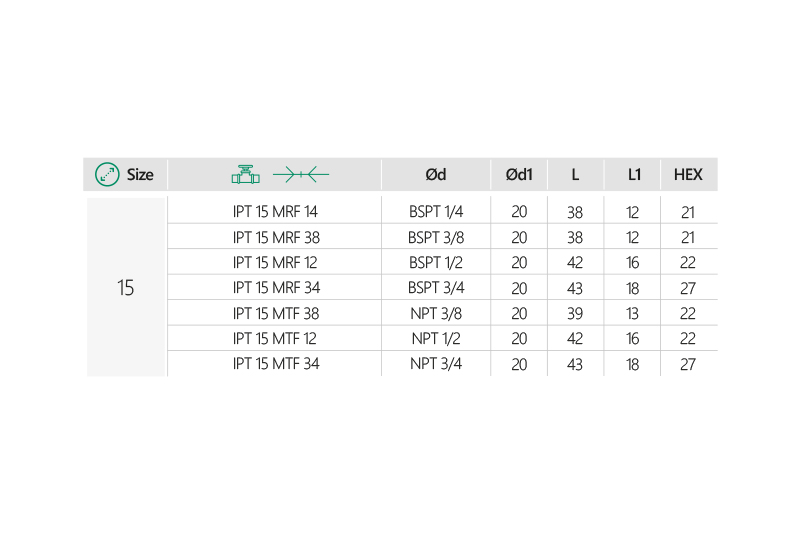This screenshot has height=534, width=800.
Task: Click the green valve icon in header
Action: point(245,175)
